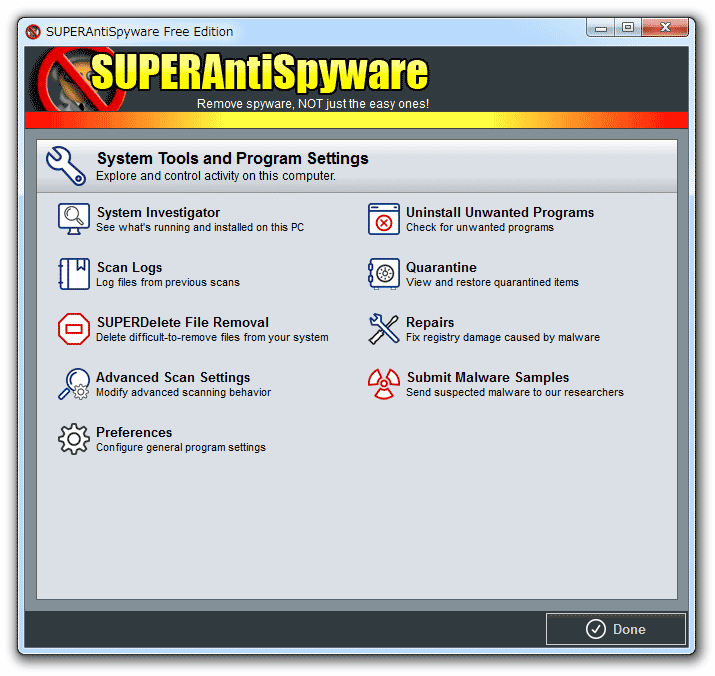This screenshot has width=715, height=676.
Task: Click 'Check for unwanted programs' text
Action: 480,227
